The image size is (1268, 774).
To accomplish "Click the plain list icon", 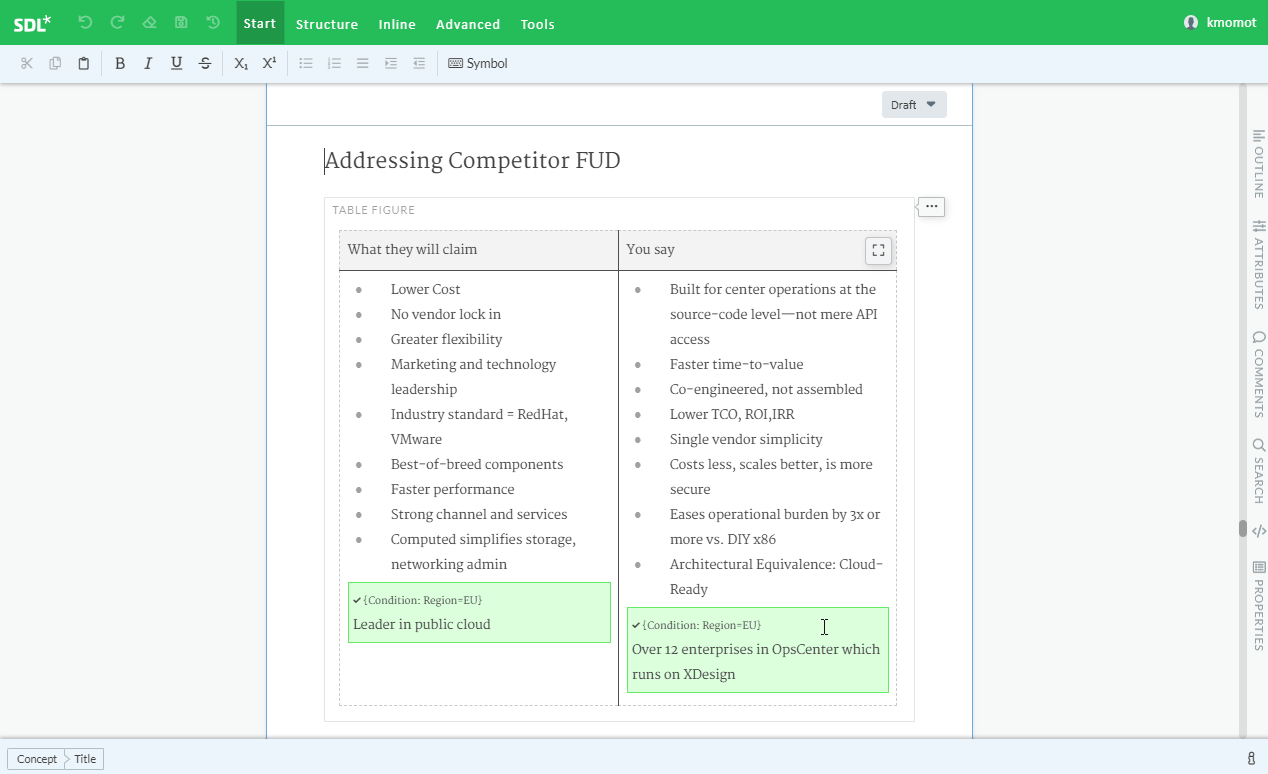I will click(363, 63).
